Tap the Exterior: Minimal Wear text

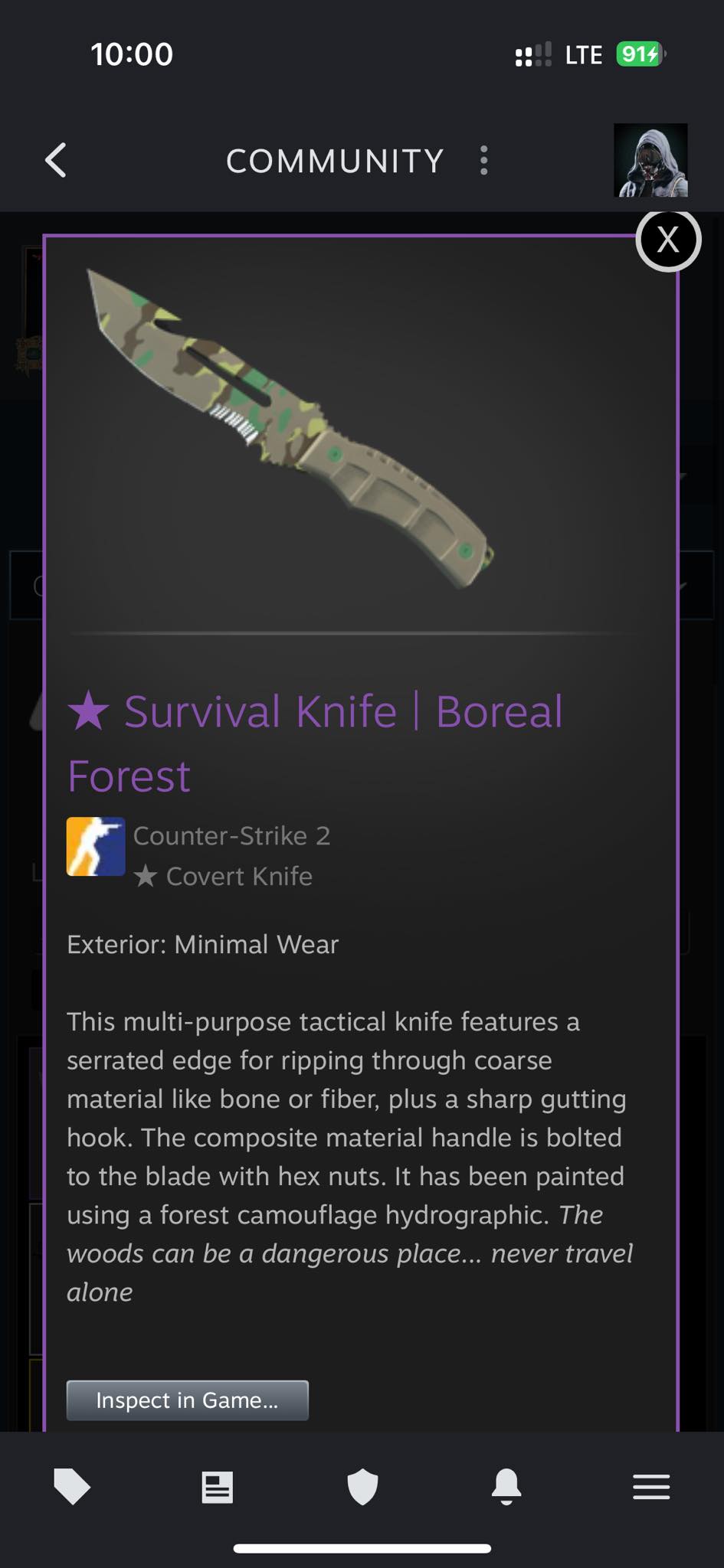click(x=202, y=944)
